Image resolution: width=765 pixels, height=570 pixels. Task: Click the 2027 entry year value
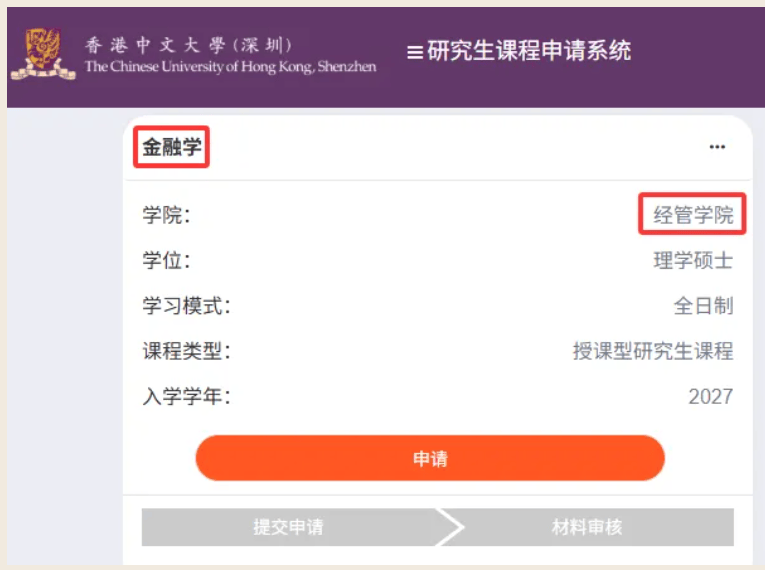[710, 397]
